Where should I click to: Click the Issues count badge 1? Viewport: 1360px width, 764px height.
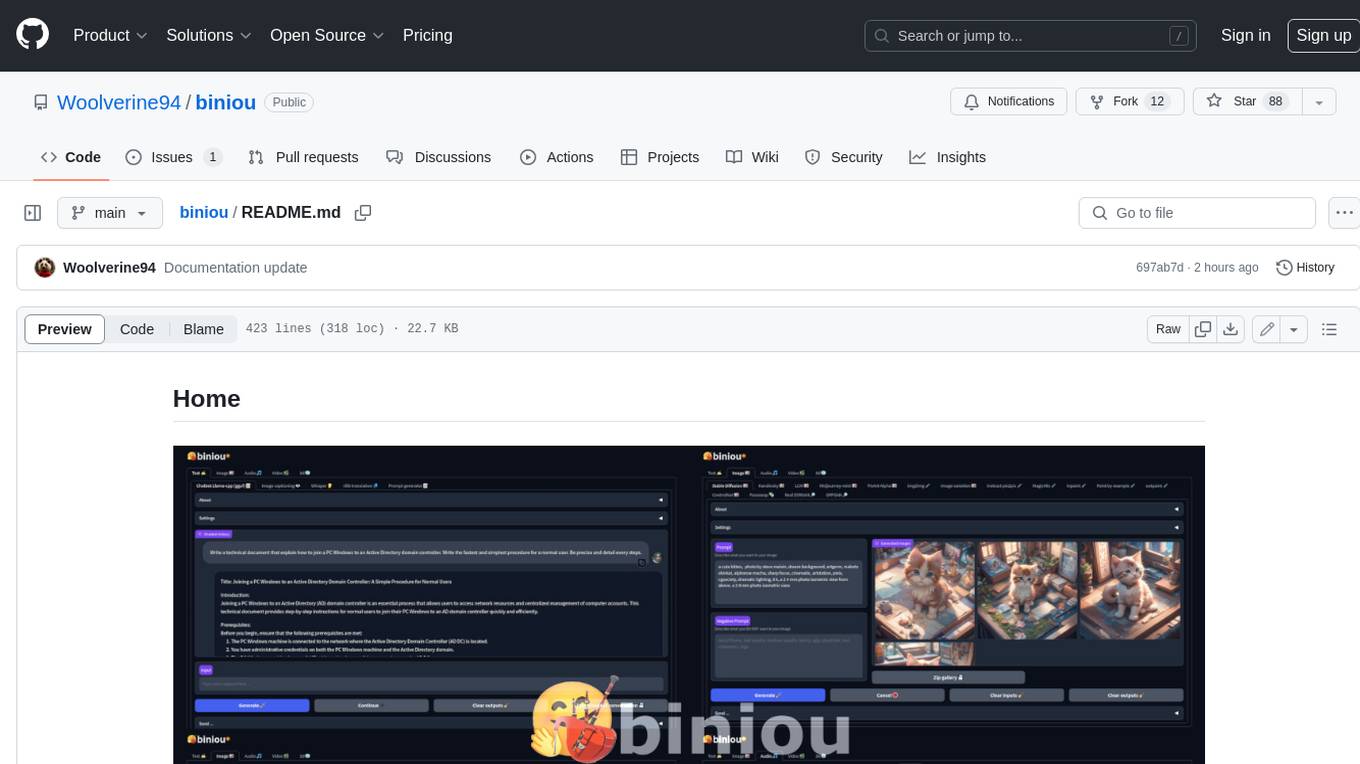point(212,157)
